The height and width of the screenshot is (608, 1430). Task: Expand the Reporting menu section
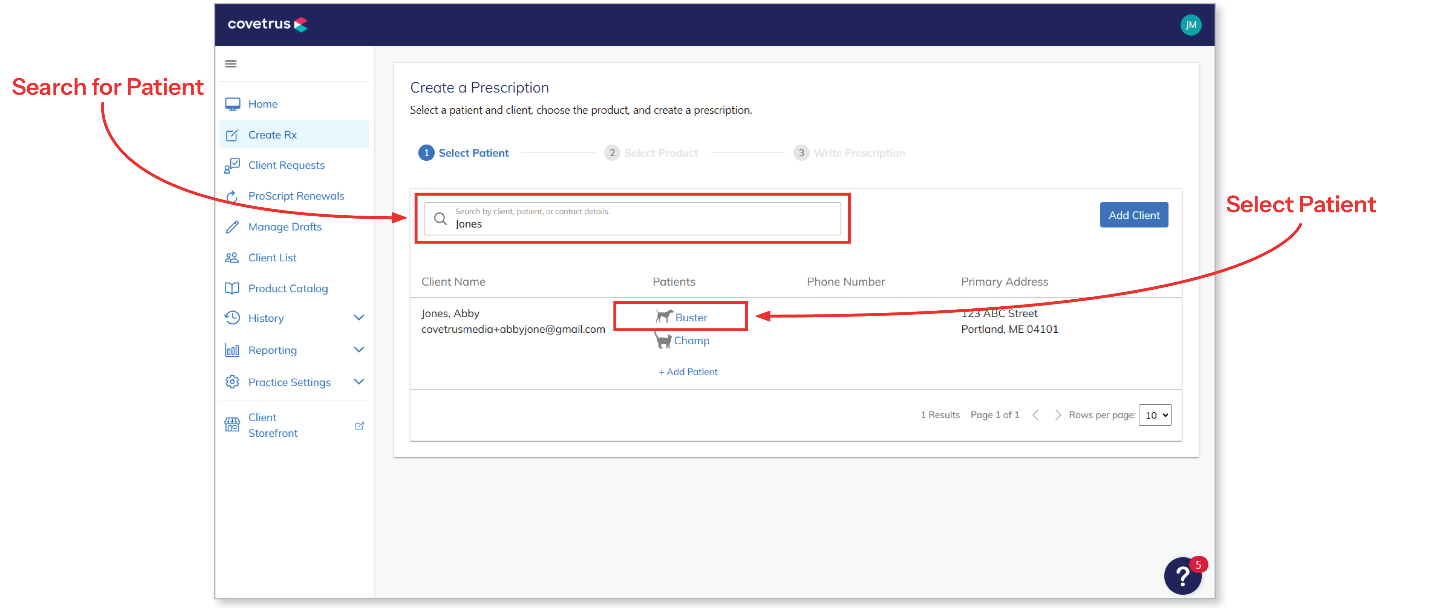point(359,350)
